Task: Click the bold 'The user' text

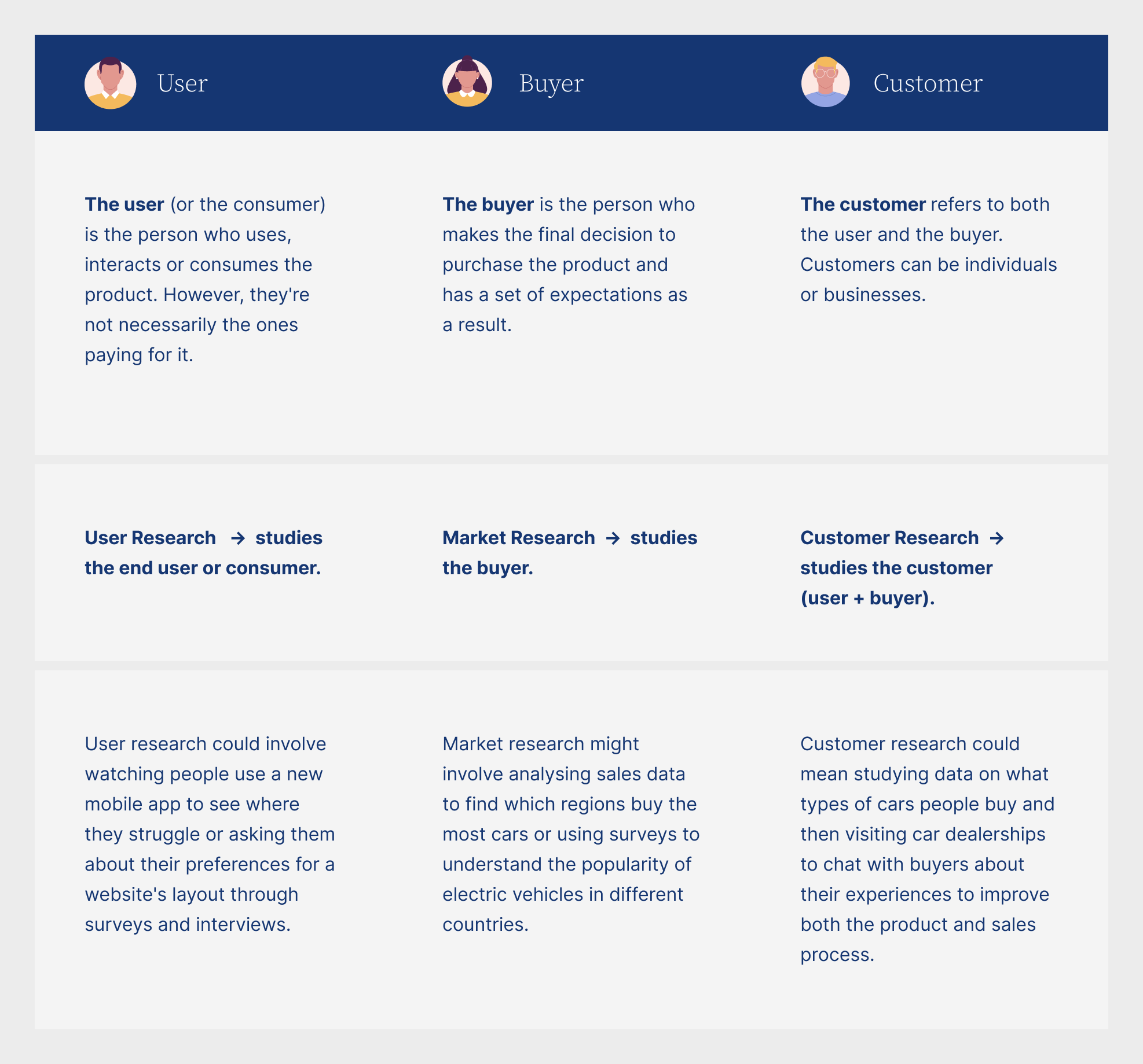Action: (x=124, y=204)
